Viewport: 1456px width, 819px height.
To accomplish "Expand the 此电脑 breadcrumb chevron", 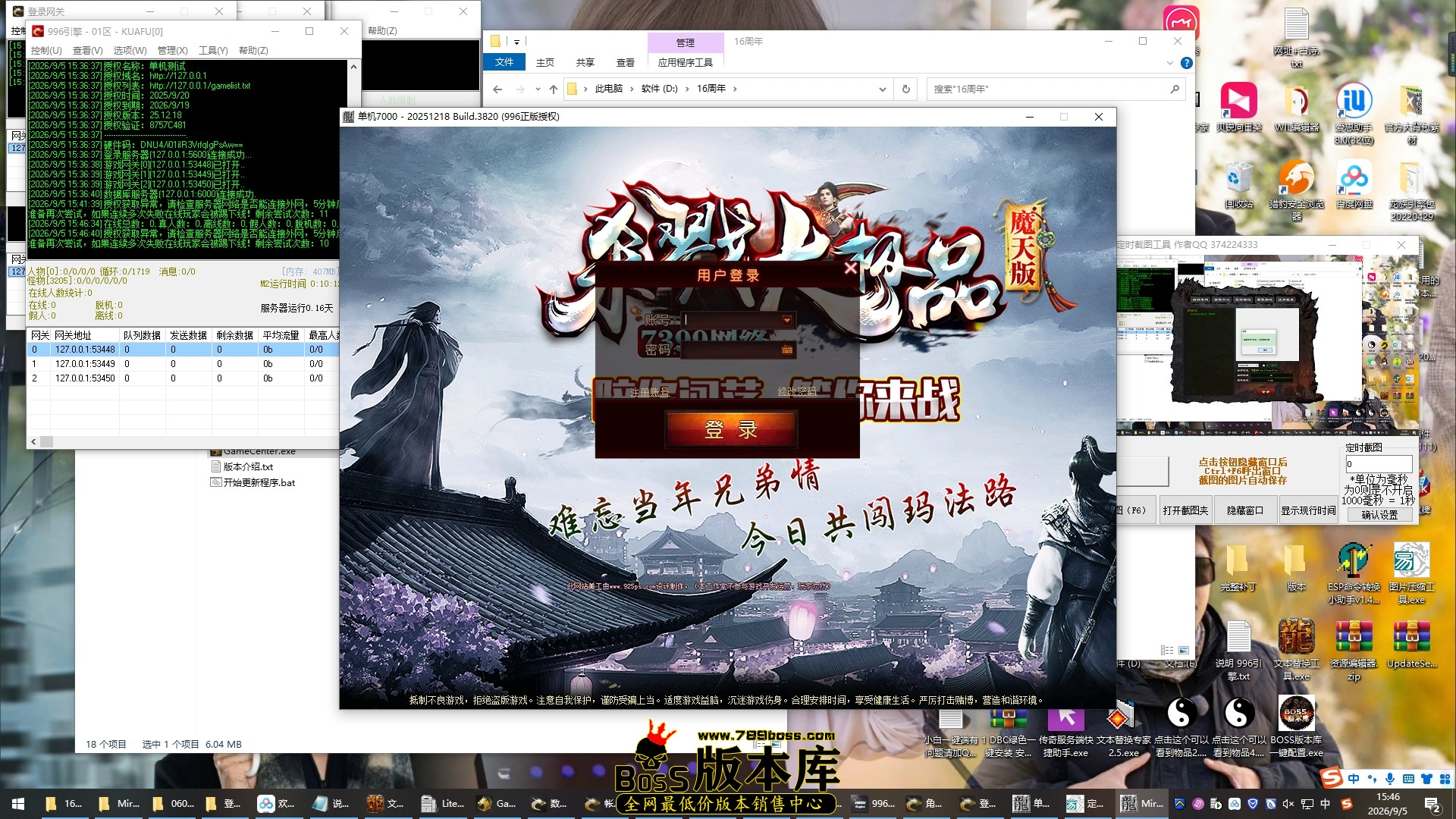I will tap(631, 89).
